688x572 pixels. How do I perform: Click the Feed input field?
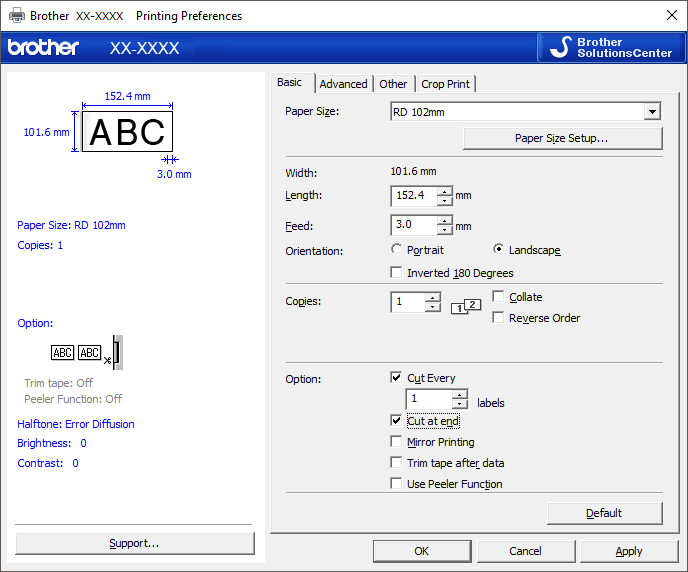click(414, 225)
